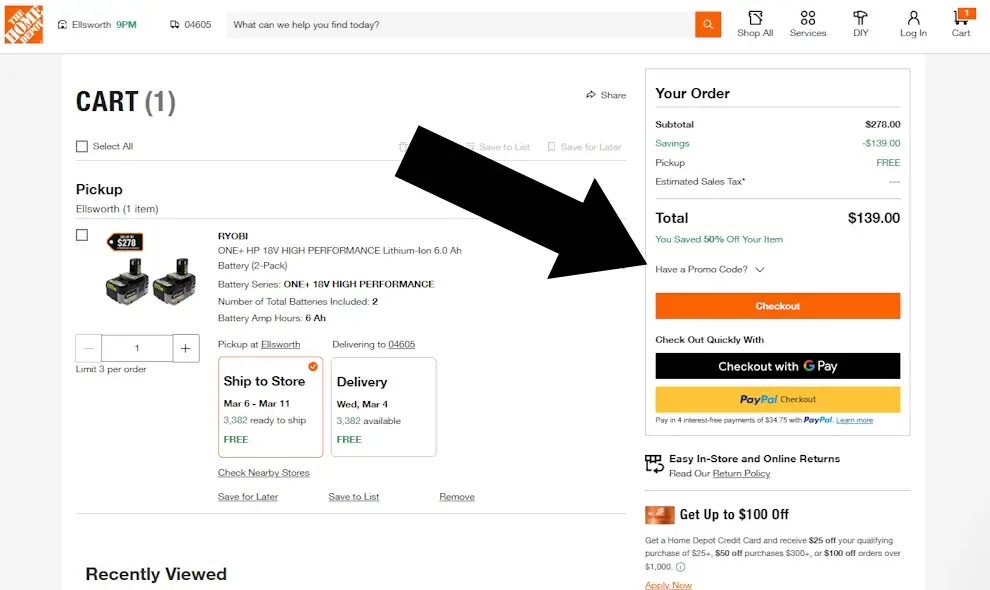Click the Recently Viewed heading
Image resolution: width=990 pixels, height=590 pixels.
pyautogui.click(x=156, y=574)
